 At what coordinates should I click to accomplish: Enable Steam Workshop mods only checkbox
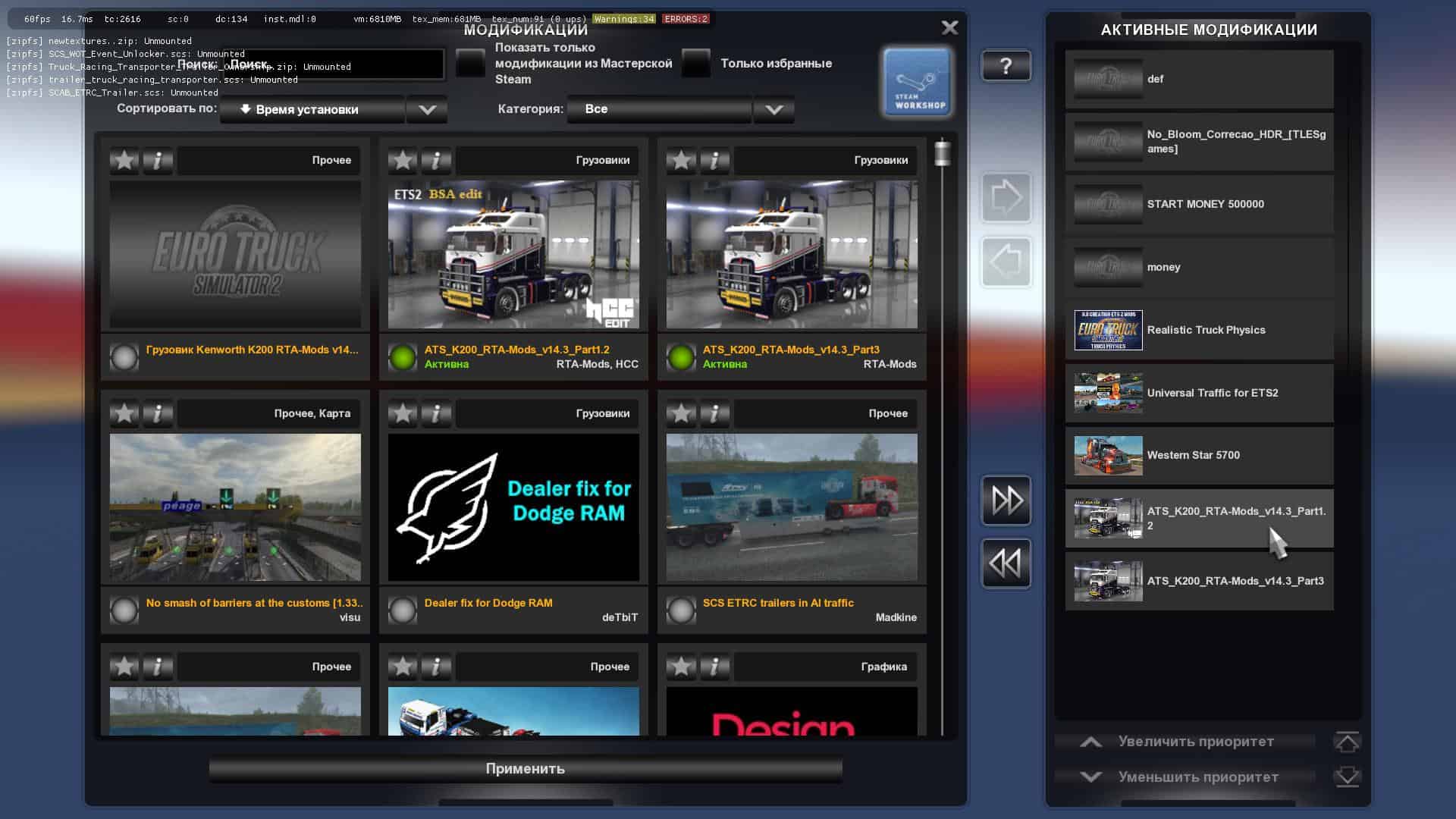(x=470, y=64)
